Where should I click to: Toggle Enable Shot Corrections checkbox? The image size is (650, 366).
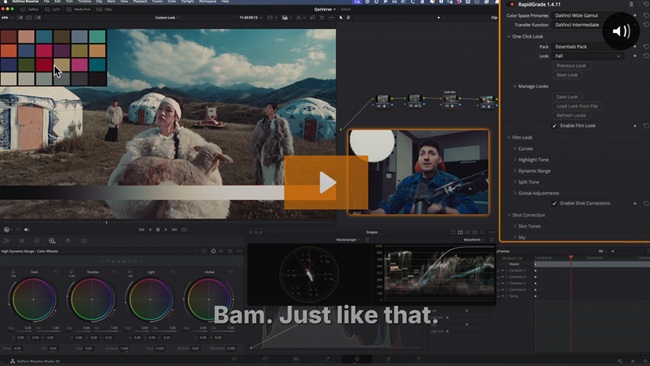(554, 204)
